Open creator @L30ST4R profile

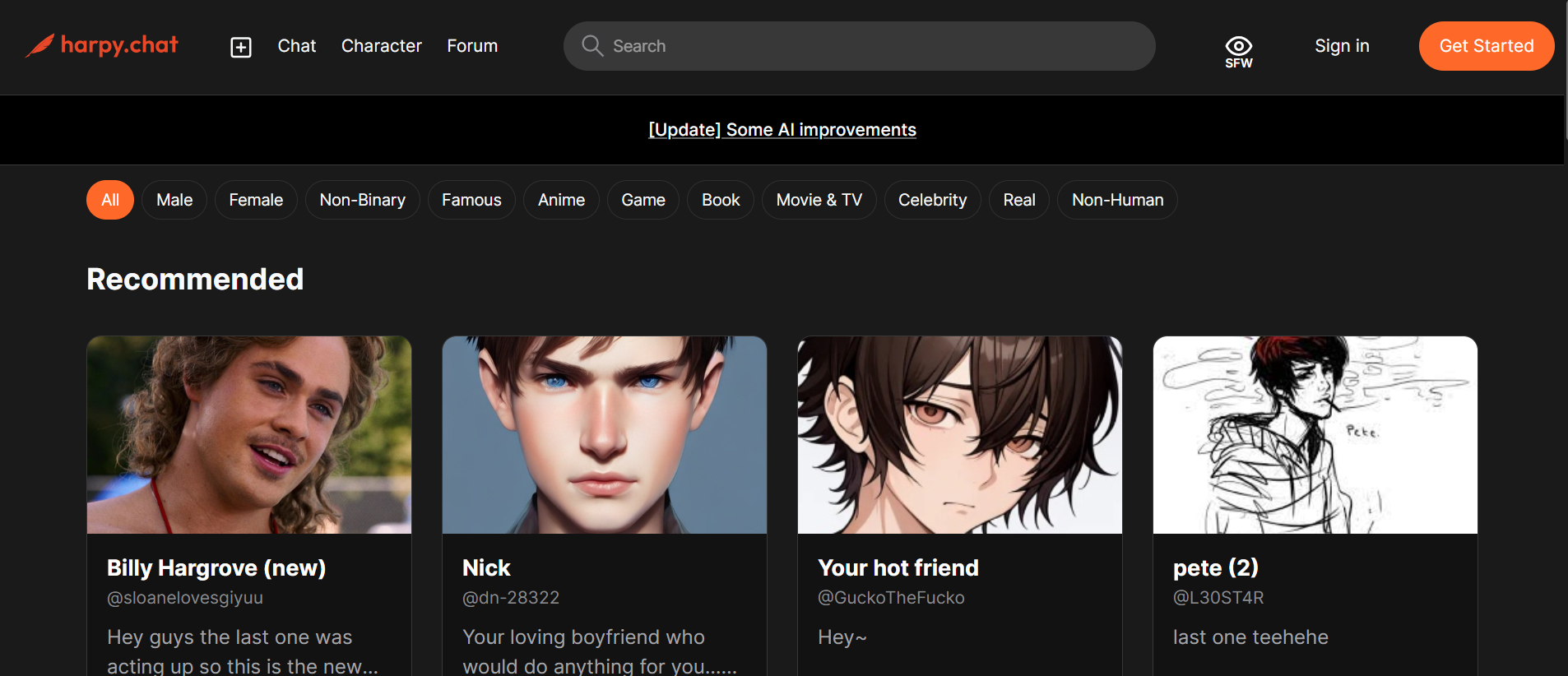(1218, 598)
